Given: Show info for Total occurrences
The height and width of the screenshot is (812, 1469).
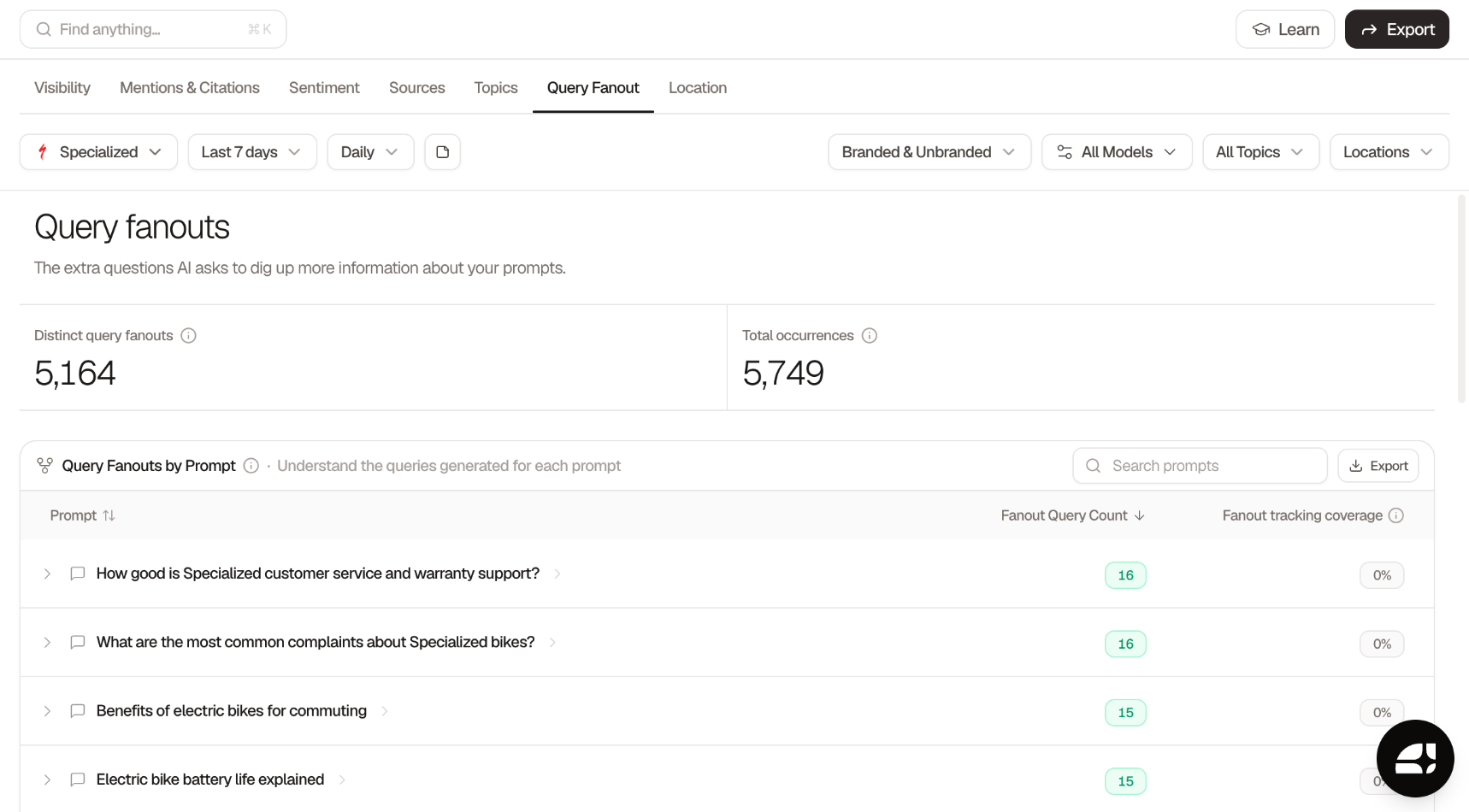Looking at the screenshot, I should [870, 336].
